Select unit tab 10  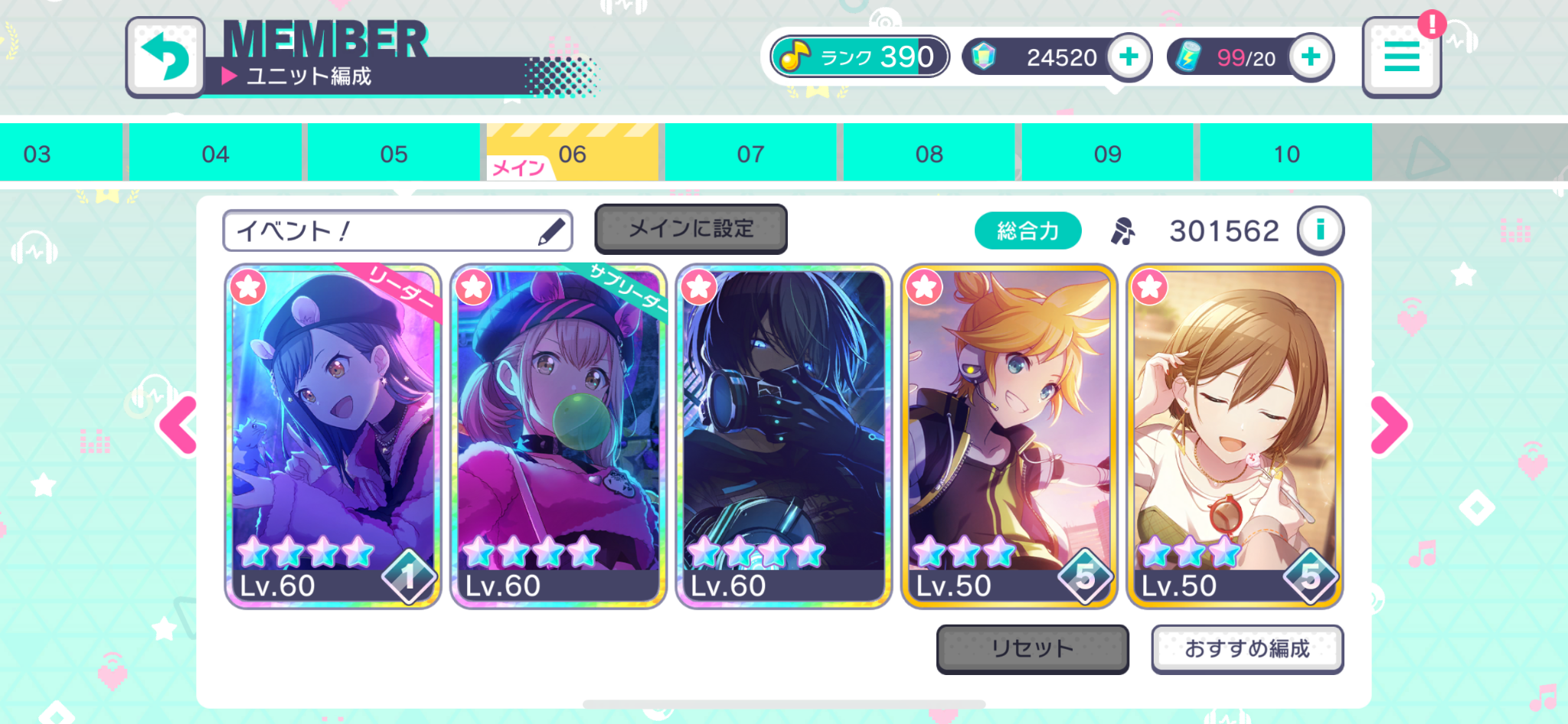point(1285,154)
